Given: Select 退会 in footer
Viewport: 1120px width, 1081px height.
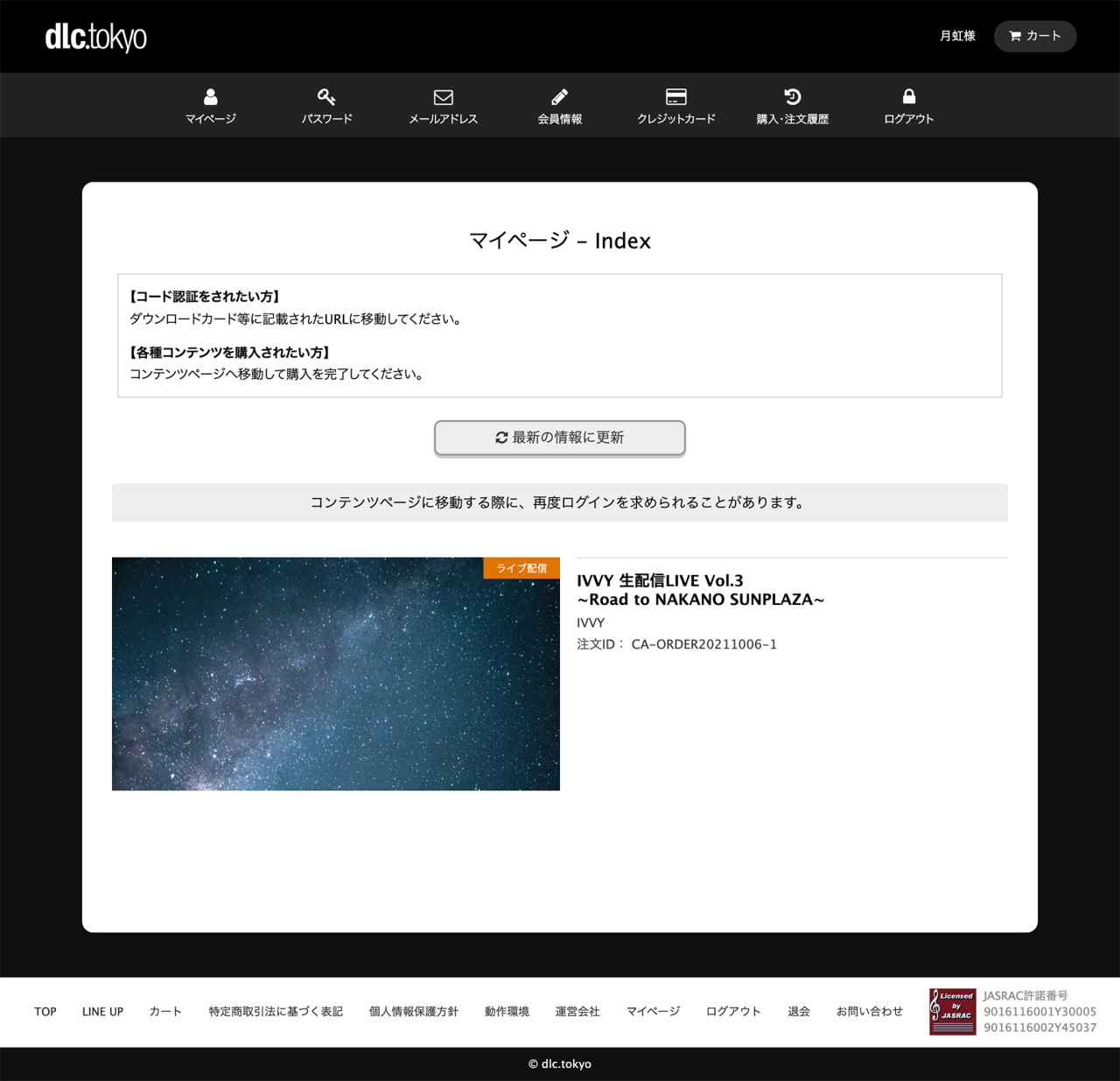Looking at the screenshot, I should [x=798, y=1012].
